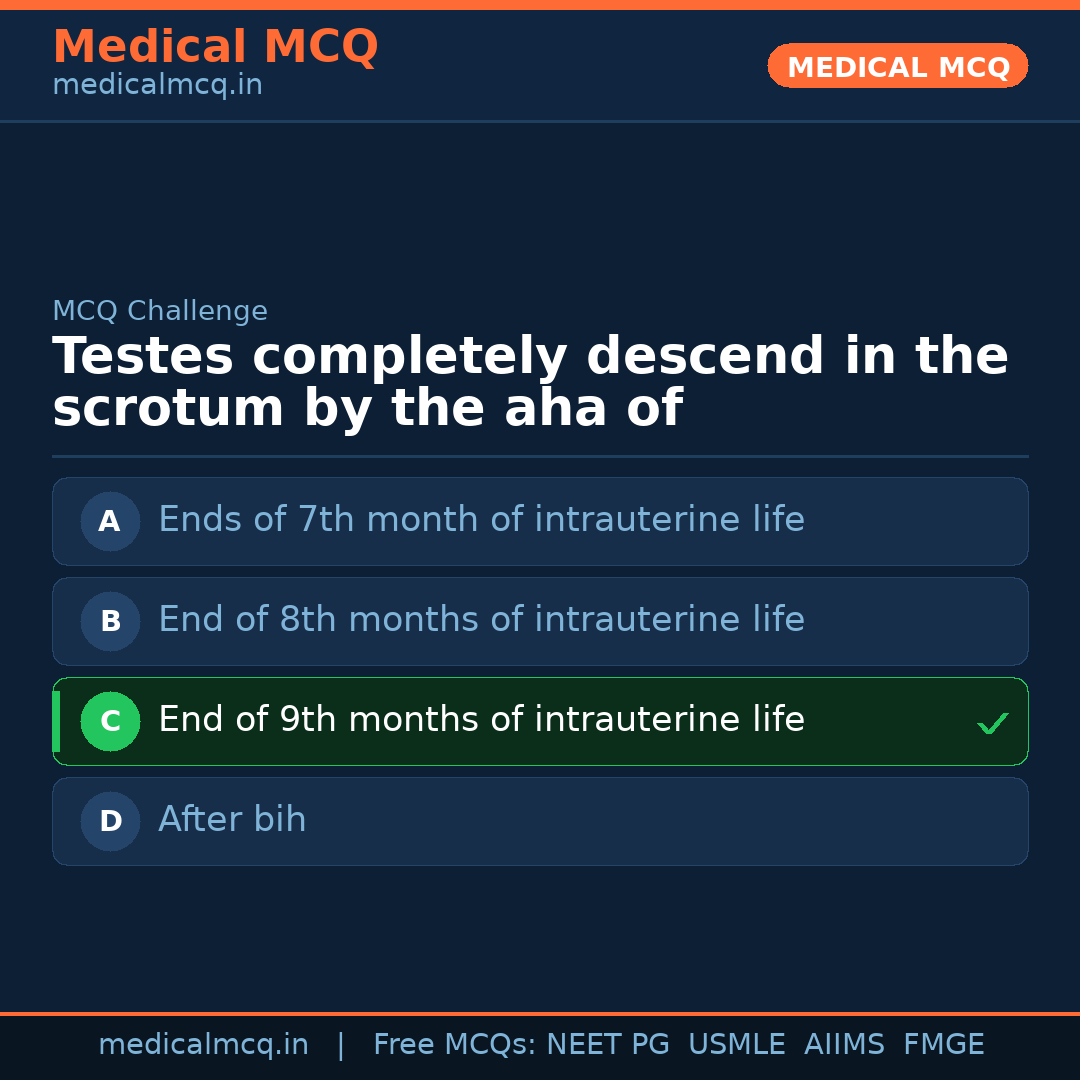The height and width of the screenshot is (1080, 1080).
Task: Choose 'End of 9th months' answer
Action: (481, 720)
